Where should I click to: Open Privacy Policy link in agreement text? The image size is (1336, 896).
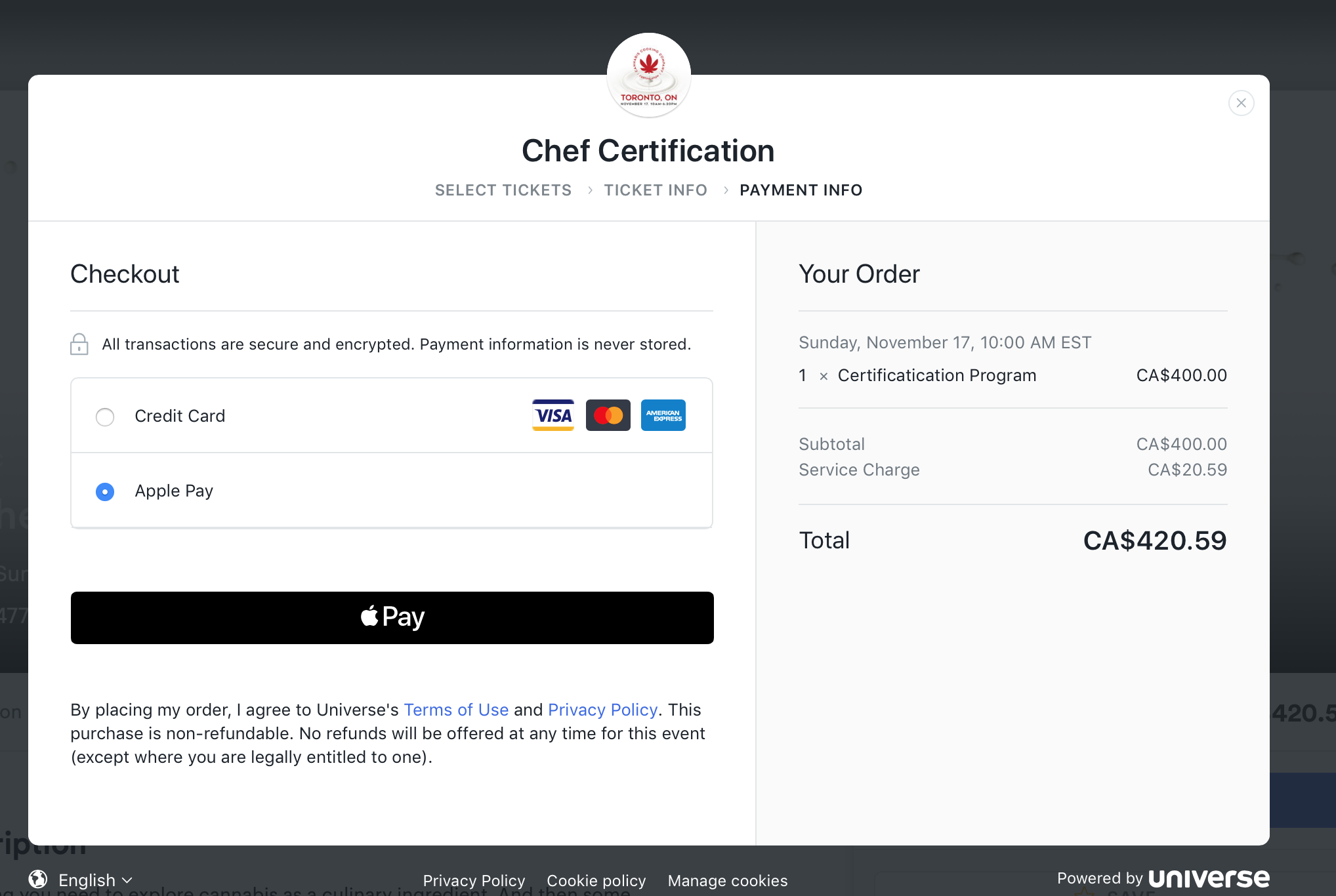(602, 710)
